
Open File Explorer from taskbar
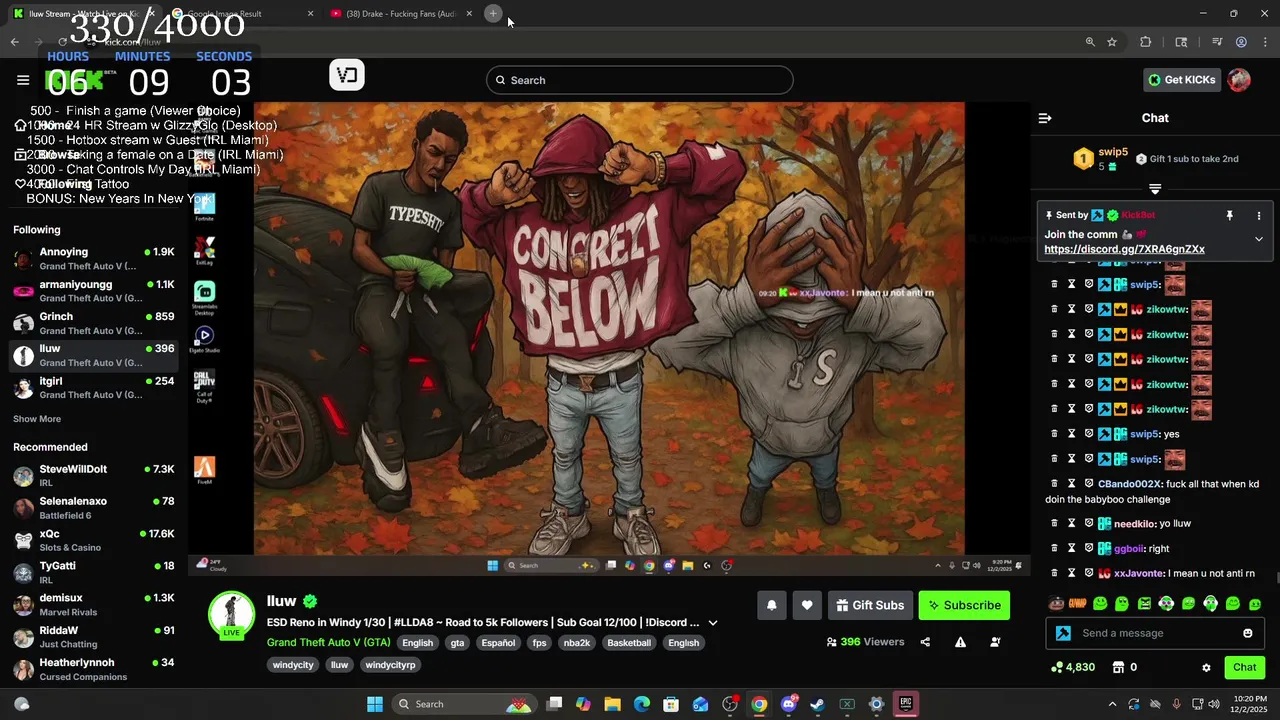[612, 704]
